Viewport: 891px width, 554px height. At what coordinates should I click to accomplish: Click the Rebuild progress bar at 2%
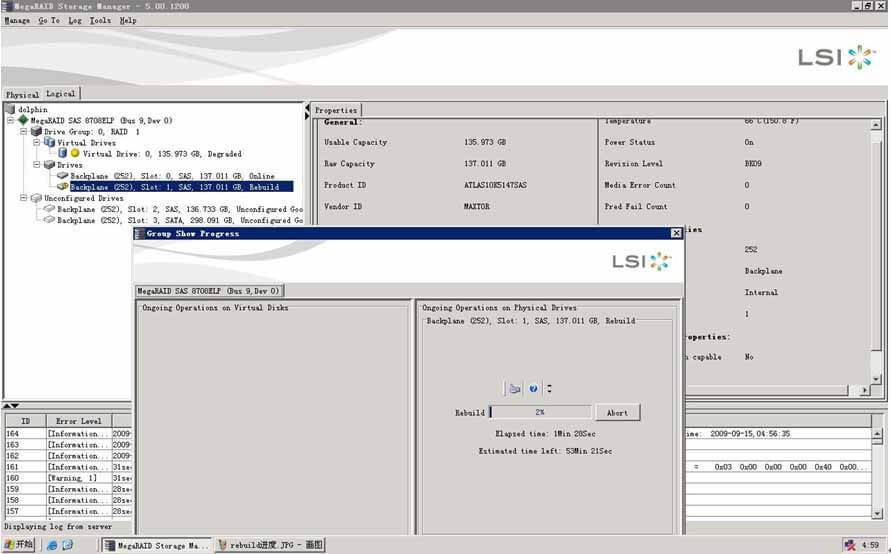(x=539, y=412)
